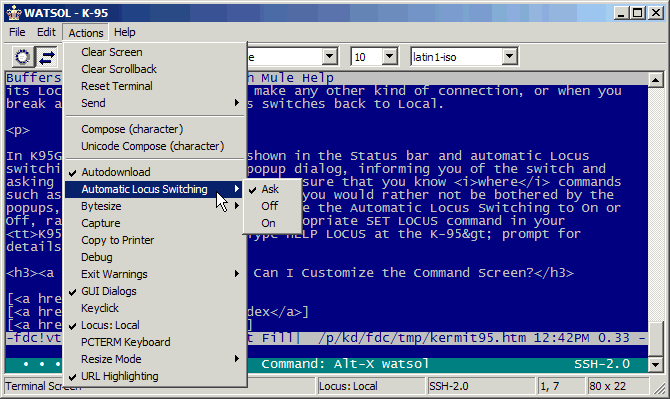Open the latin1-iso character set dropdown
Viewport: 670px width, 399px height.
(x=509, y=56)
